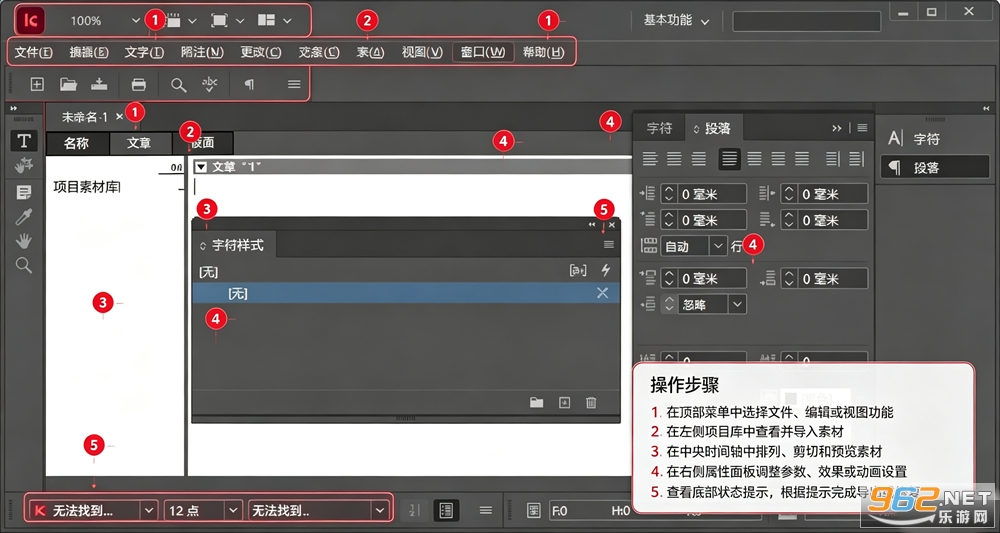
Task: Select the Eyedropper tool
Action: pyautogui.click(x=24, y=217)
